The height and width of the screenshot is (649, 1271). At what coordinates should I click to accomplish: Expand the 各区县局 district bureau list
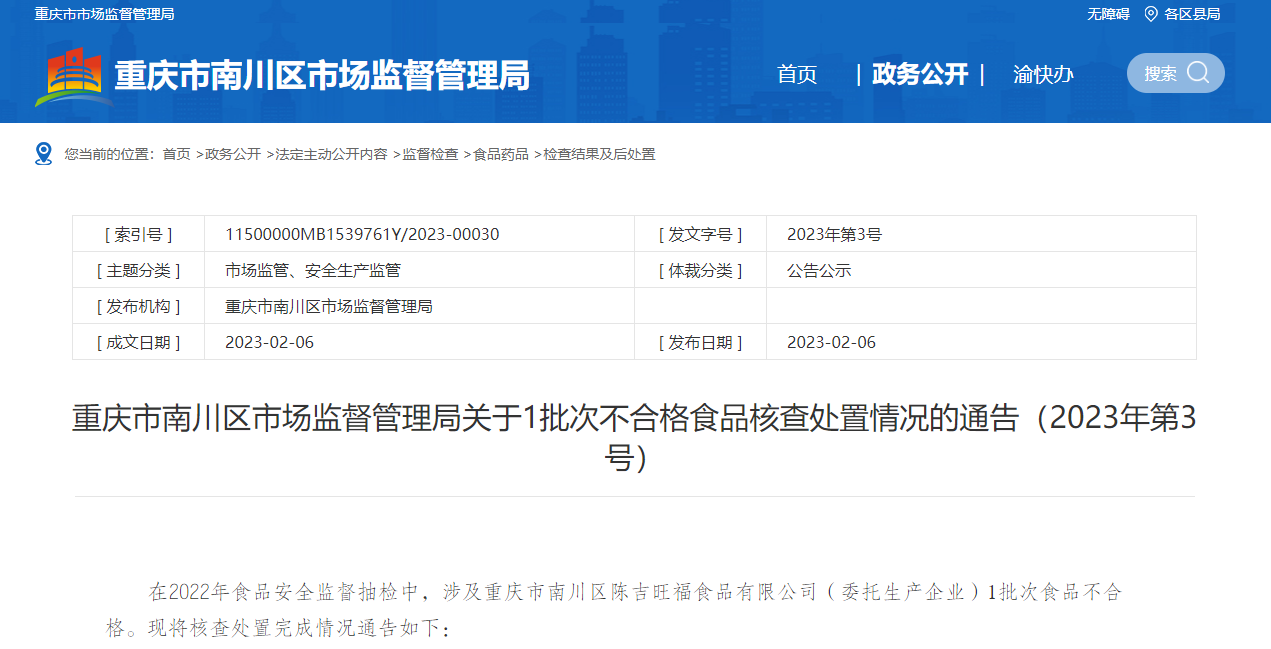click(x=1192, y=14)
